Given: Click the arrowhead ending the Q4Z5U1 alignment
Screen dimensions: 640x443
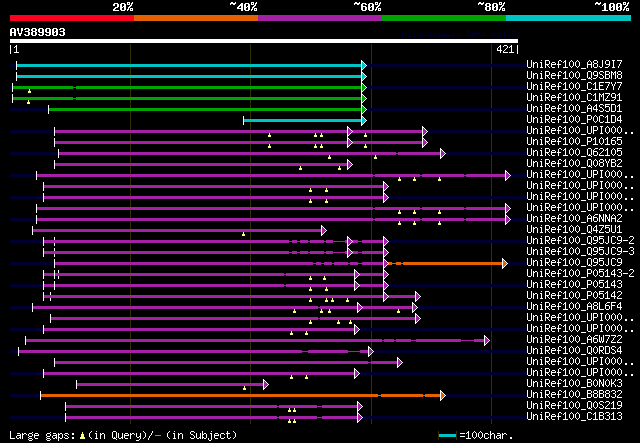Looking at the screenshot, I should click(x=324, y=231).
